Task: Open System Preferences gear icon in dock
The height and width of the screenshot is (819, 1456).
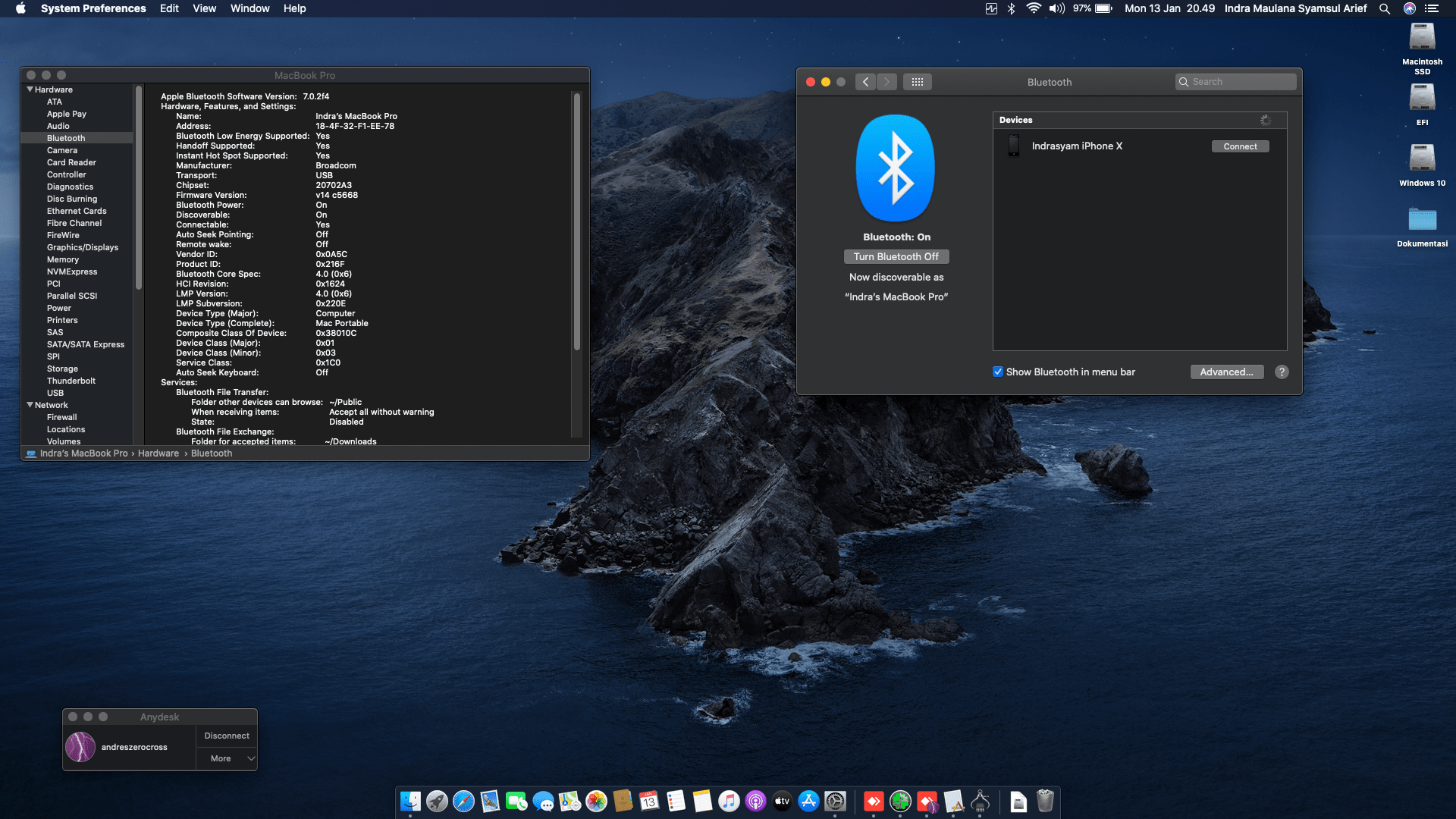Action: click(x=835, y=802)
